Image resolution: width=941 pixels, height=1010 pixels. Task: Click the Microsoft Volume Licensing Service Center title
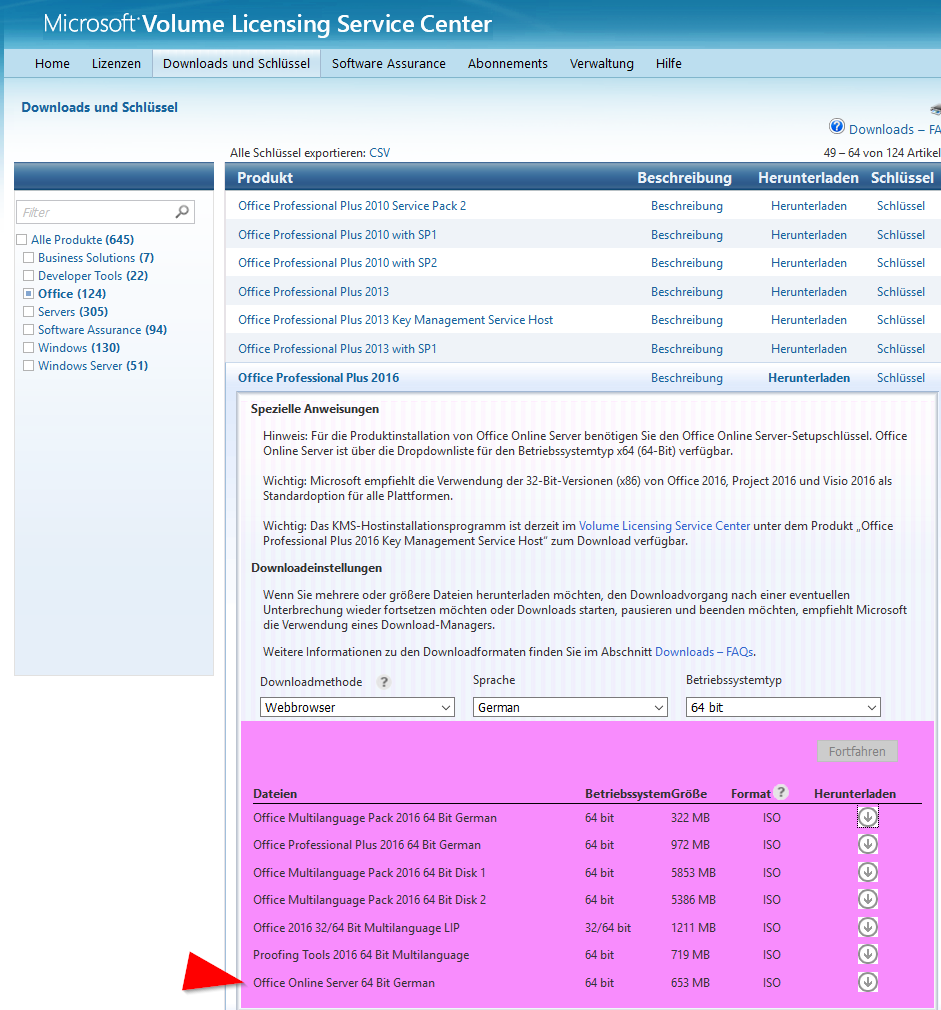[x=267, y=24]
